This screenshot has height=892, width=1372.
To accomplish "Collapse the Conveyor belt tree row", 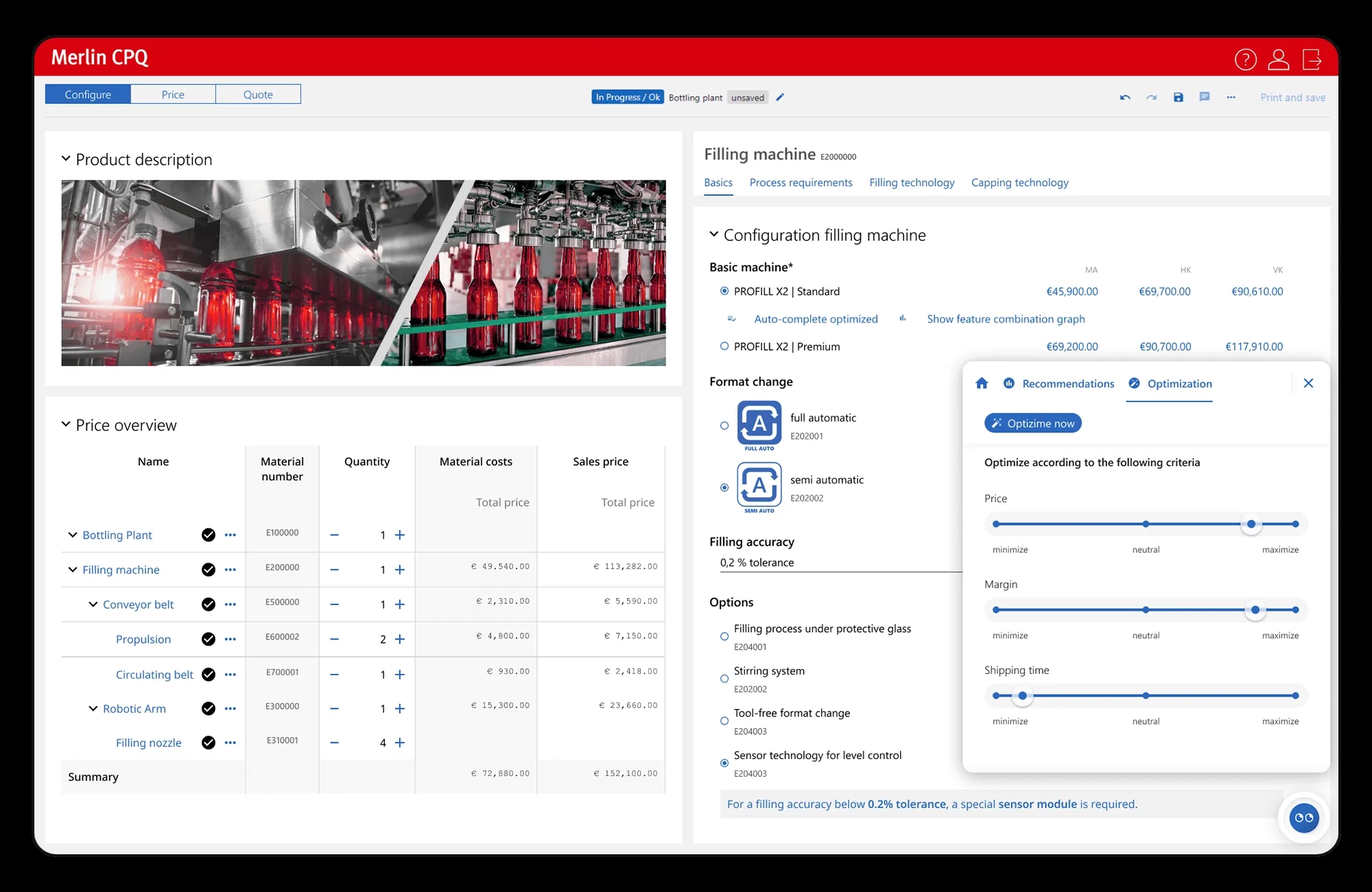I will [93, 604].
